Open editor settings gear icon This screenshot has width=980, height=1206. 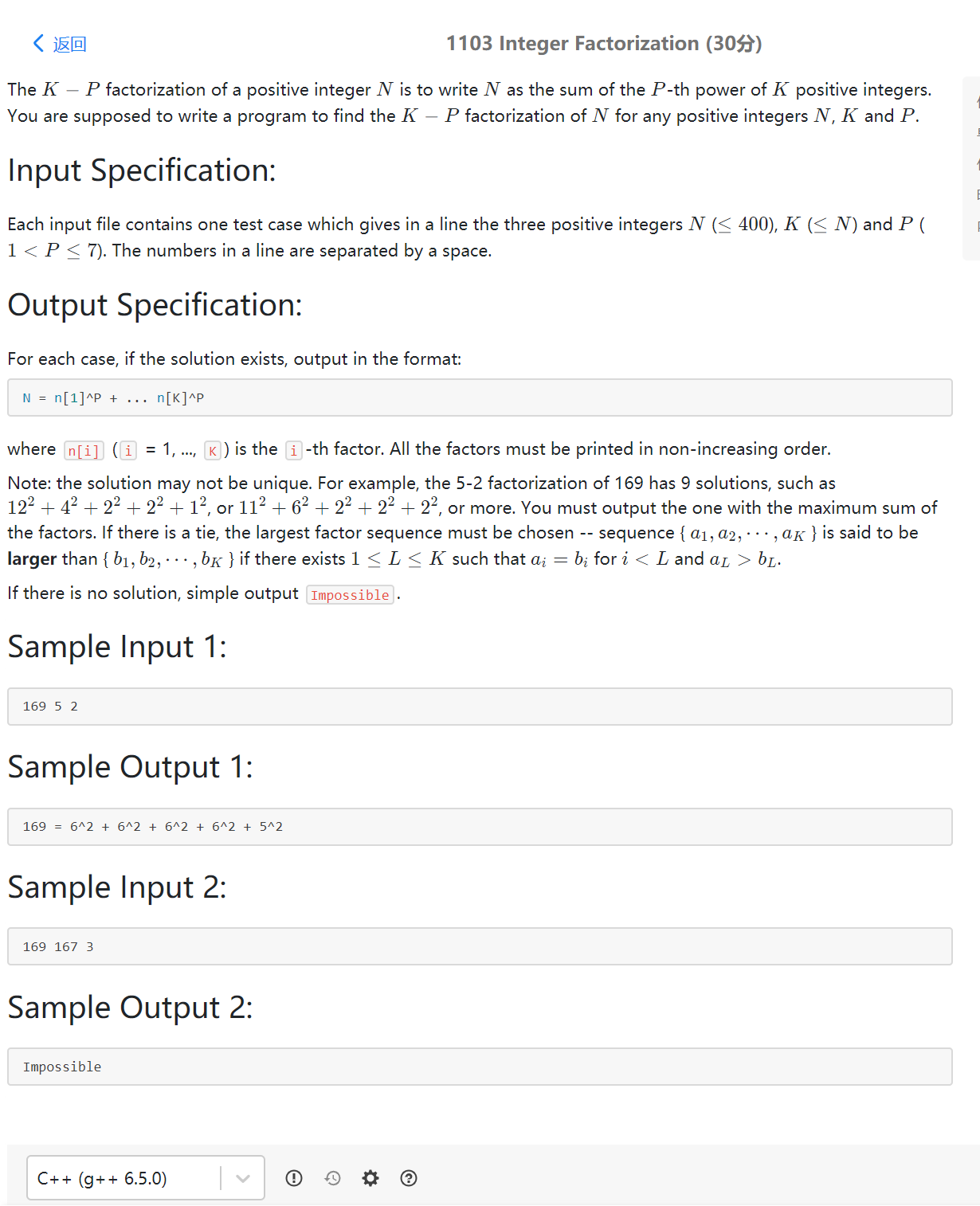click(x=370, y=1178)
